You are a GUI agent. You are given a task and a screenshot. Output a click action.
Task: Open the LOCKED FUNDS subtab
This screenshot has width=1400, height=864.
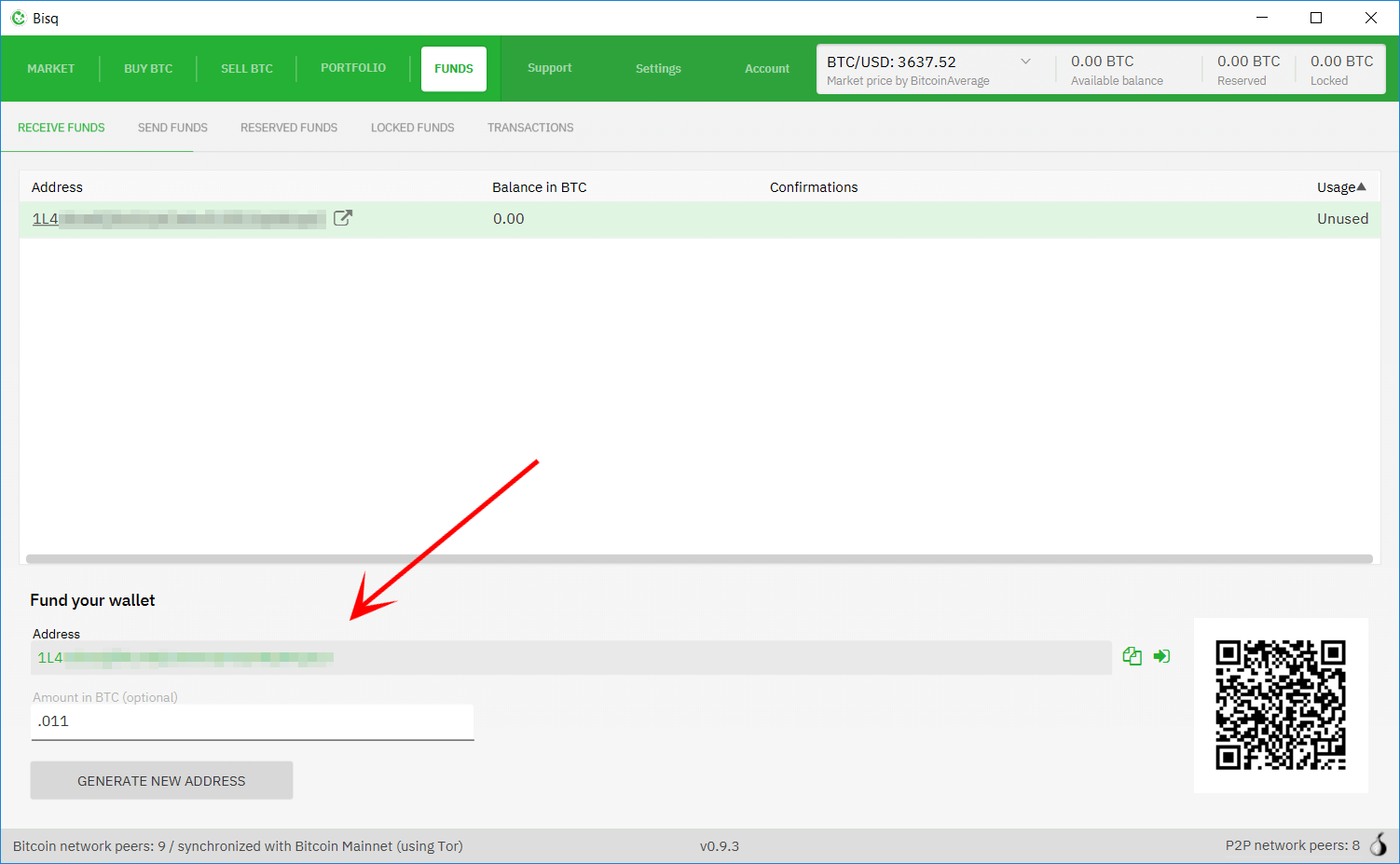tap(413, 128)
